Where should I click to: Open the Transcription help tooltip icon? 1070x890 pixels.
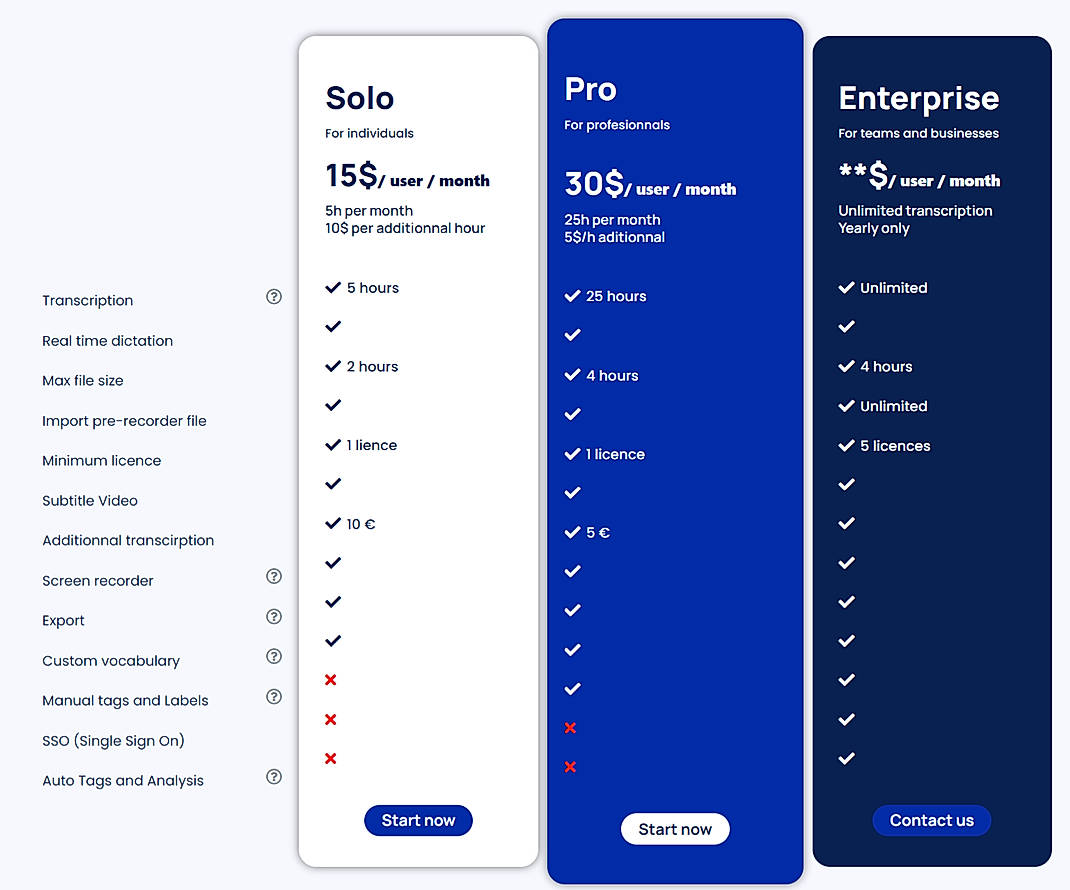click(273, 296)
